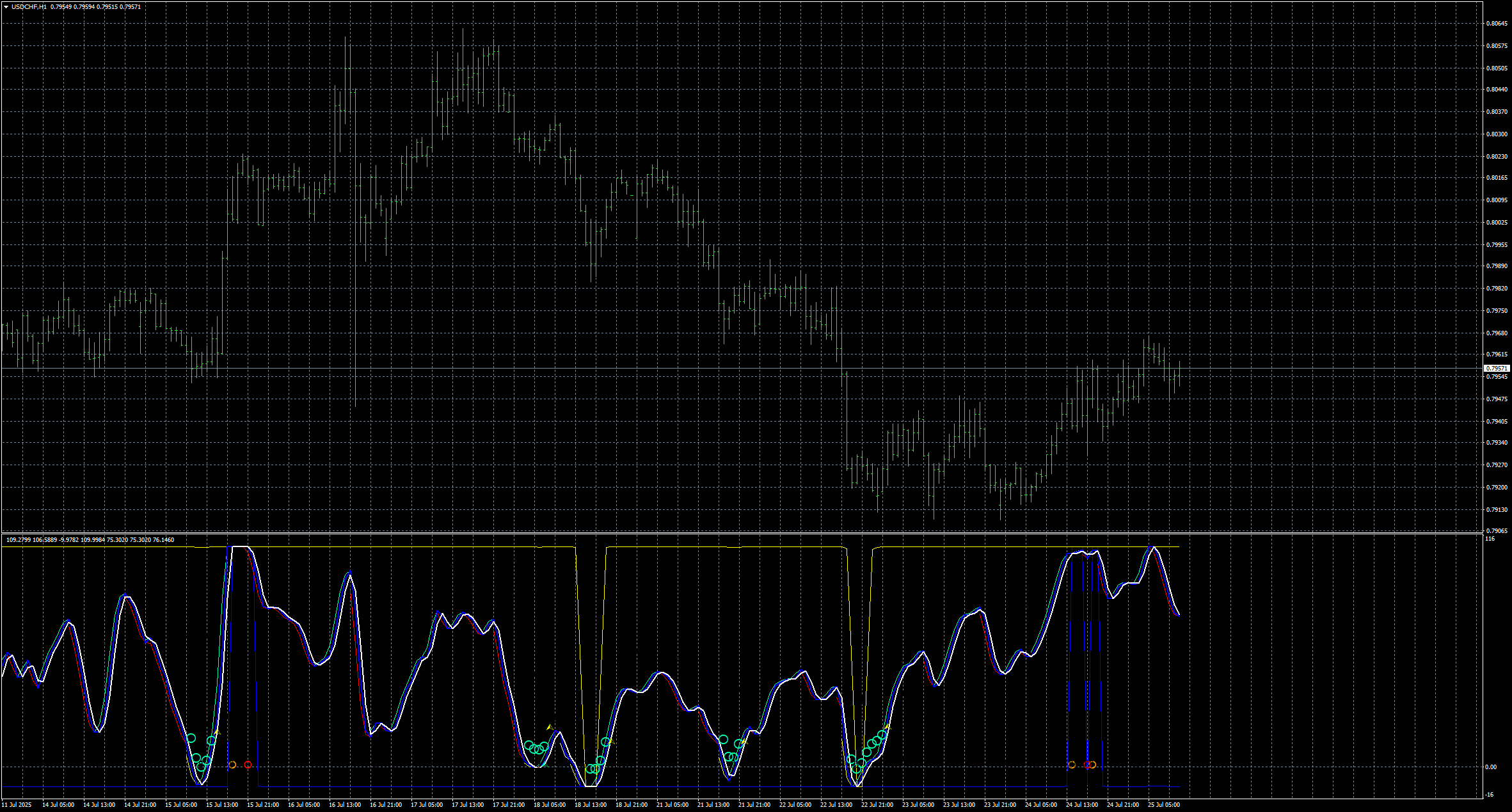Image resolution: width=1512 pixels, height=812 pixels.
Task: Click the 15 Jul 05:00 time label
Action: tap(181, 805)
